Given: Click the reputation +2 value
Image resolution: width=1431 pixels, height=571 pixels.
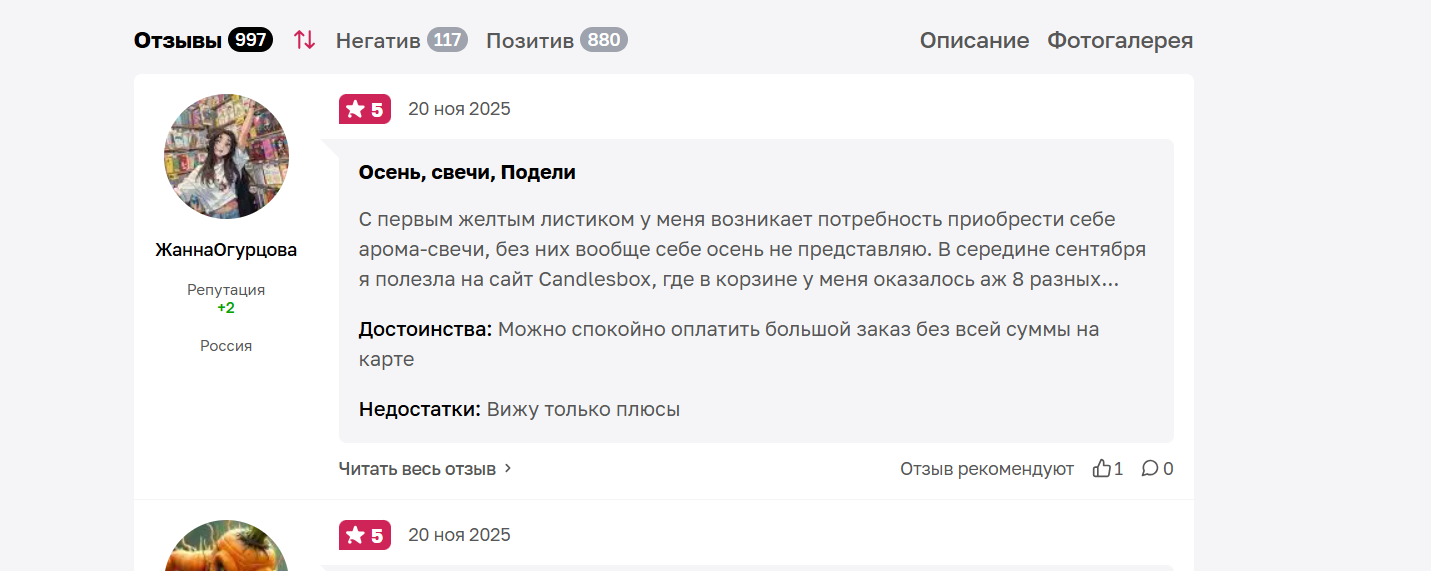Looking at the screenshot, I should (x=226, y=308).
